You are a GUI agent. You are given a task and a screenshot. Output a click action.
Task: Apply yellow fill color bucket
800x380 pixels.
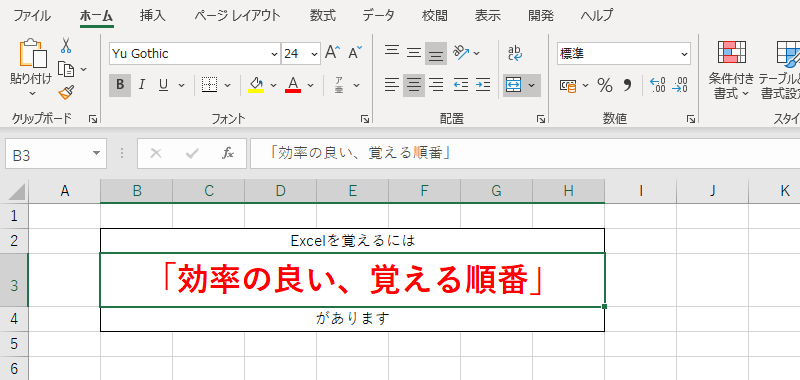pos(256,85)
